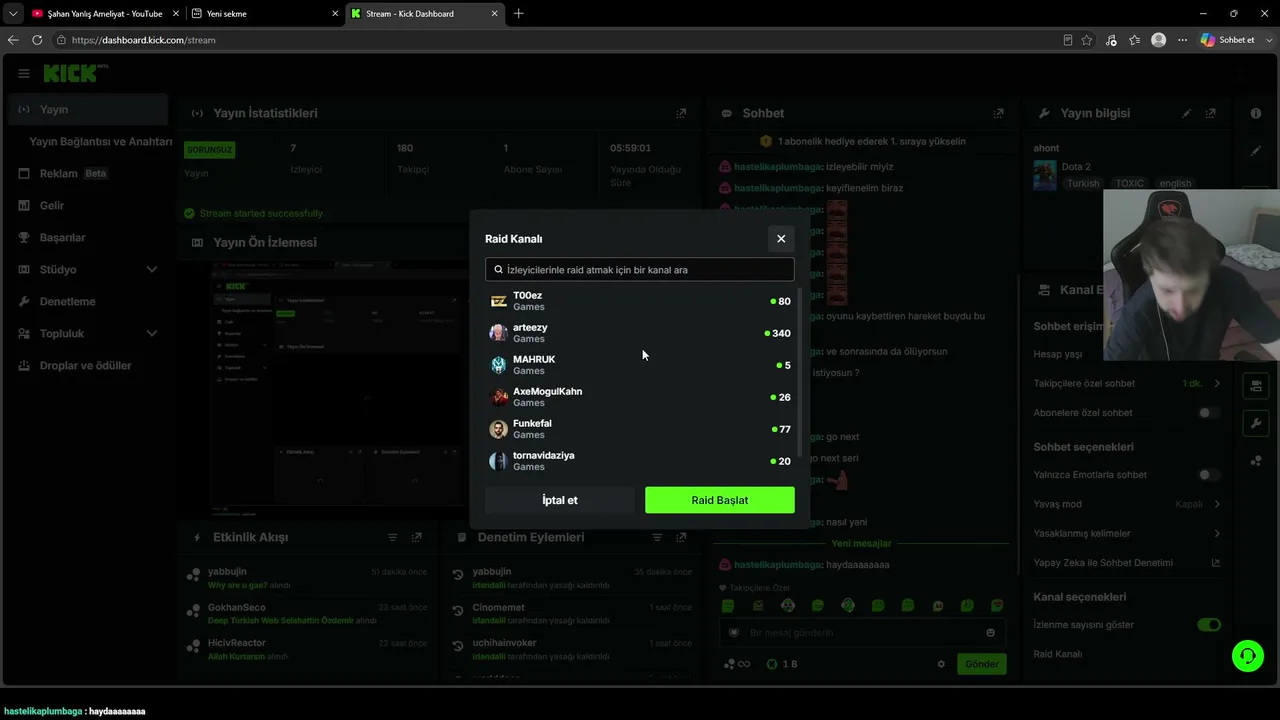Open Başarılar in the sidebar

click(88, 237)
